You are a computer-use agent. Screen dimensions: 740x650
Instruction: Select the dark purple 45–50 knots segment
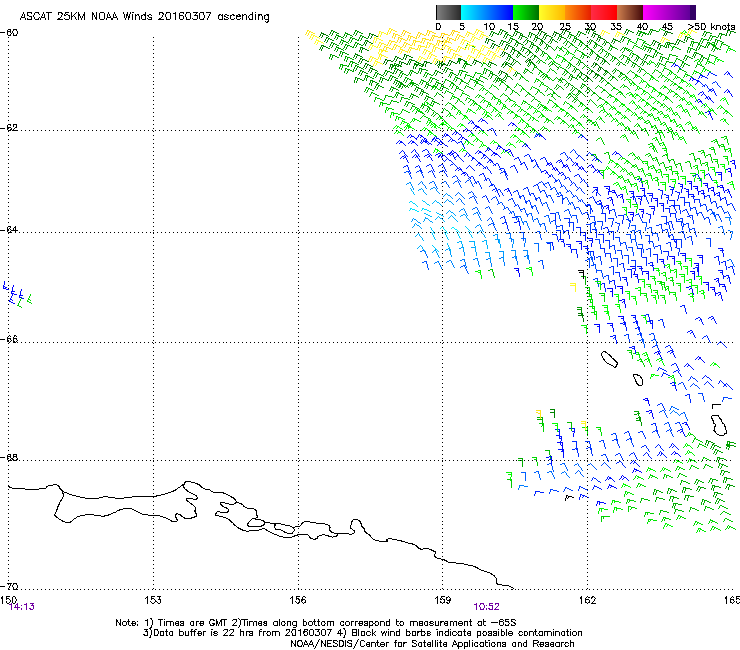(682, 12)
